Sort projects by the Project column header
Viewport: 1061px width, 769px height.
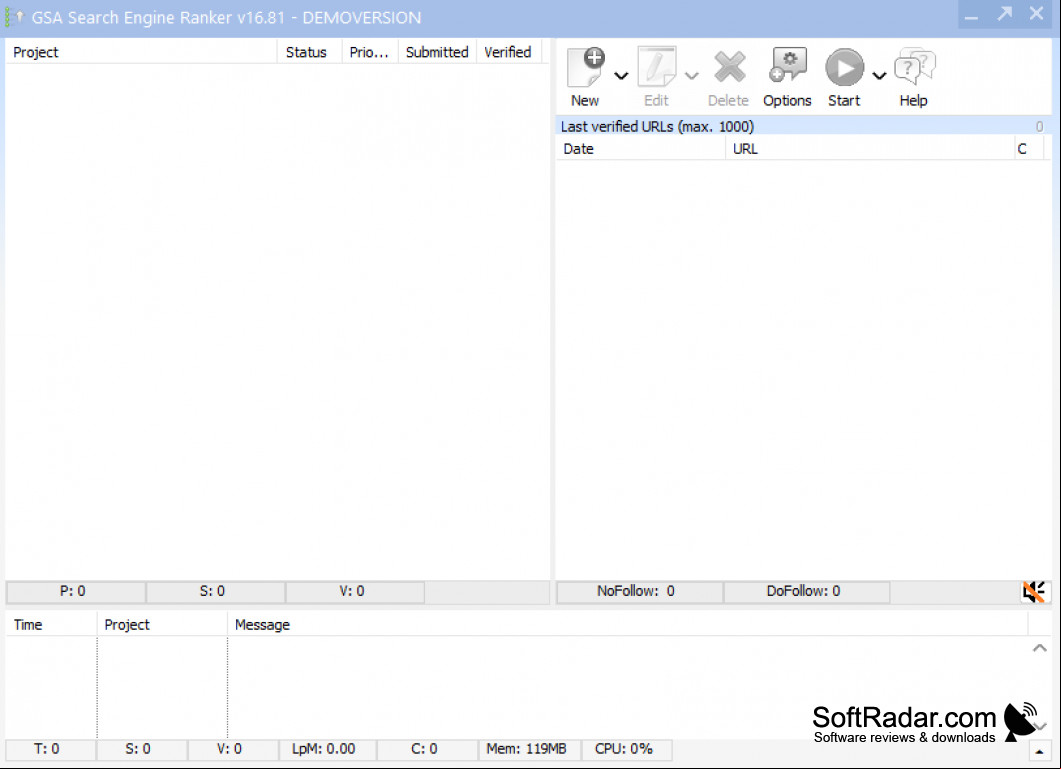click(x=141, y=52)
